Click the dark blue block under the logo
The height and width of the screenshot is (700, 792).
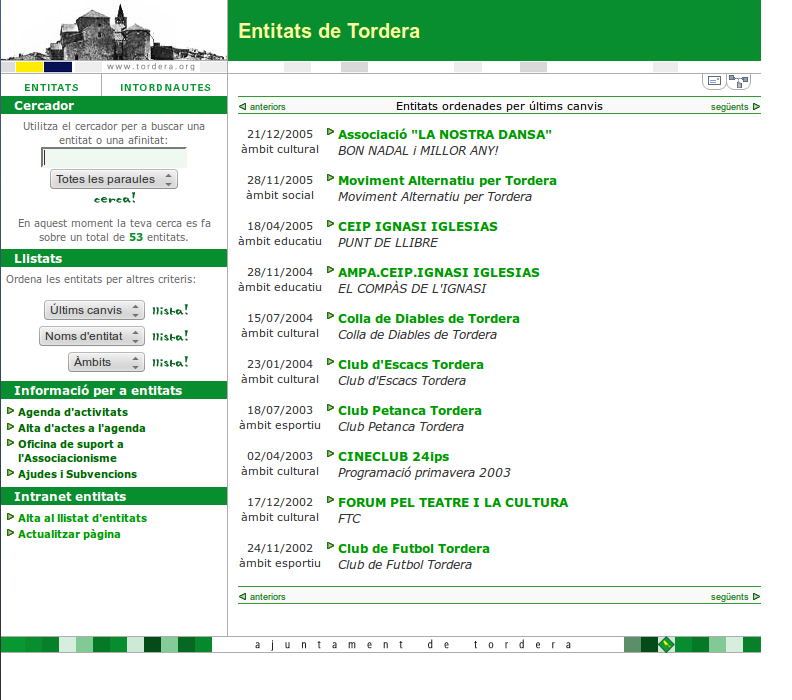pyautogui.click(x=58, y=67)
